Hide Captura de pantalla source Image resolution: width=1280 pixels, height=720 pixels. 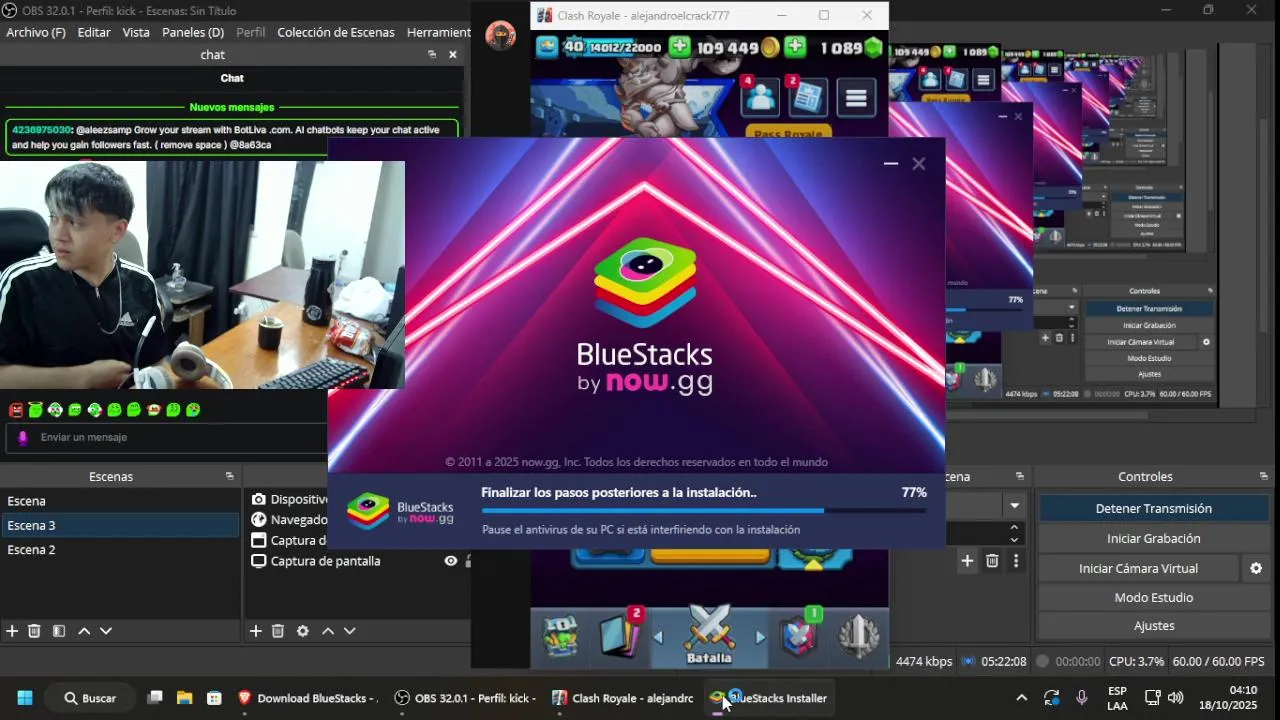pyautogui.click(x=451, y=561)
